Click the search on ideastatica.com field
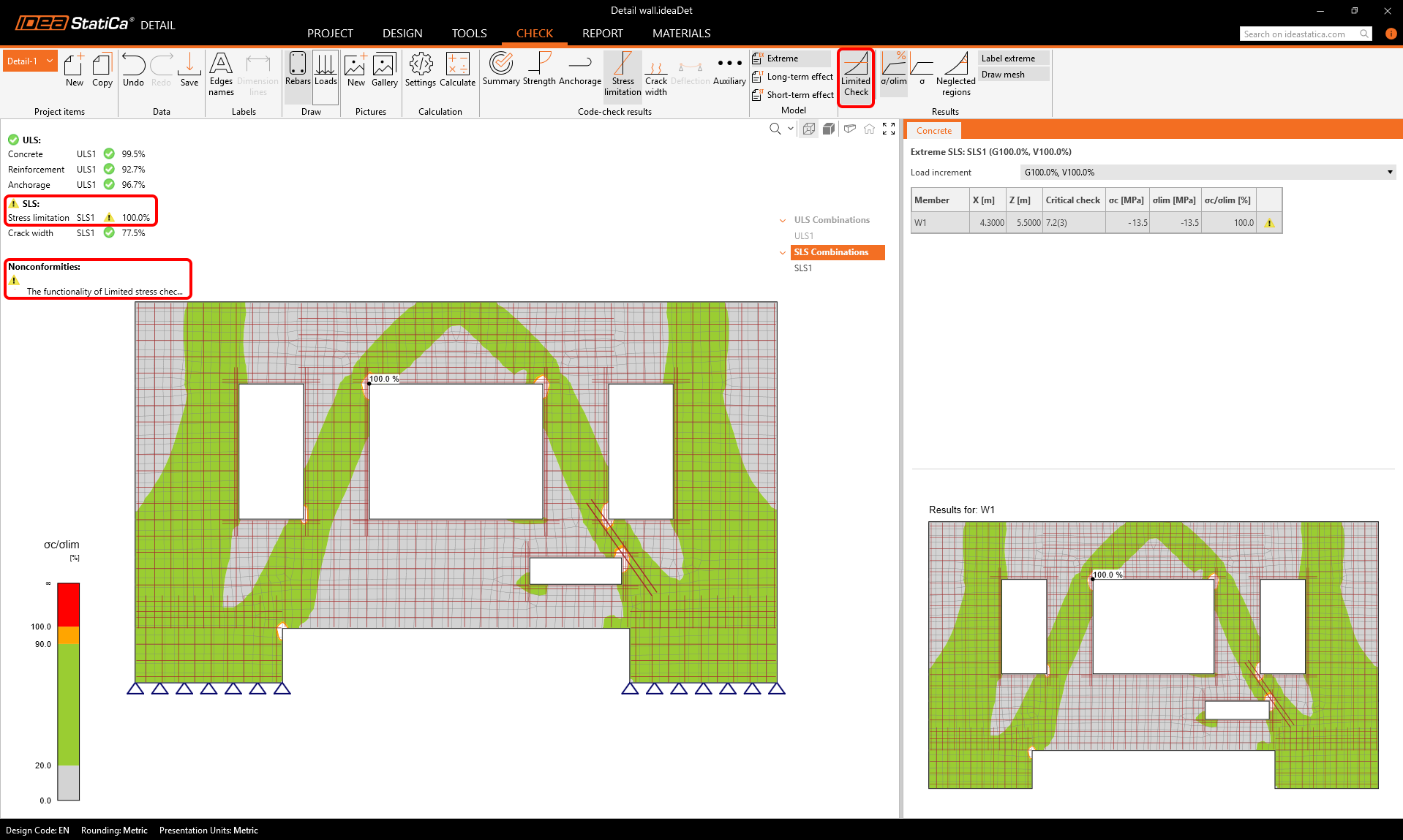This screenshot has width=1403, height=840. pyautogui.click(x=1299, y=34)
